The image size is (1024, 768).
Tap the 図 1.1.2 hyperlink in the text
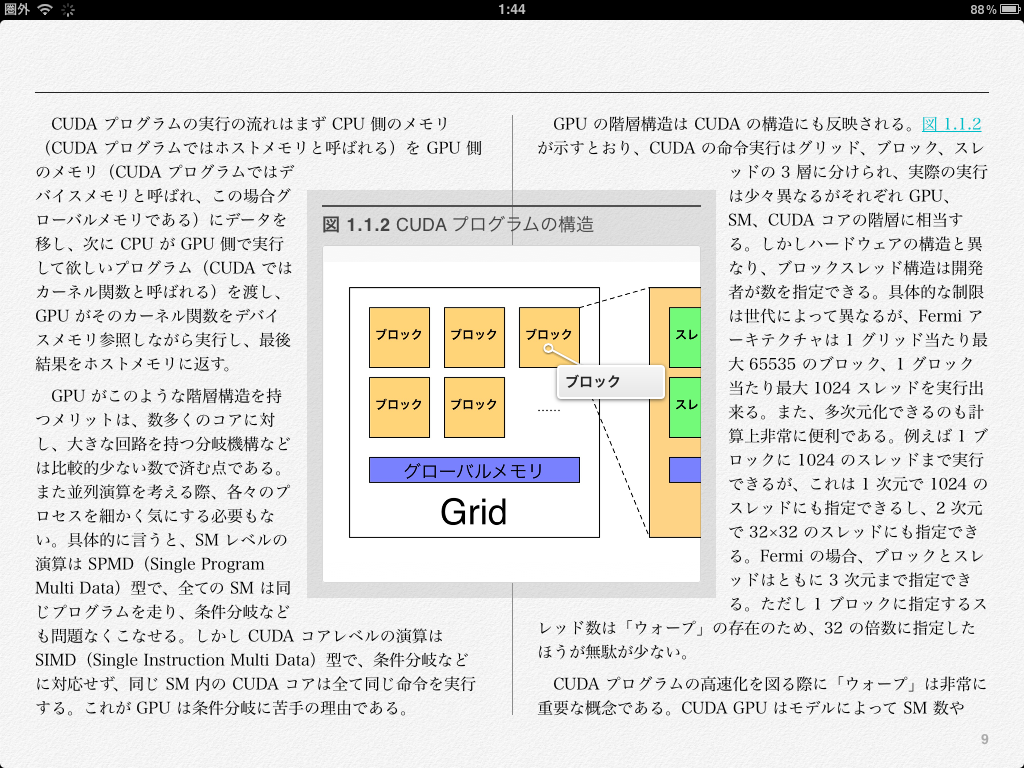tap(951, 124)
